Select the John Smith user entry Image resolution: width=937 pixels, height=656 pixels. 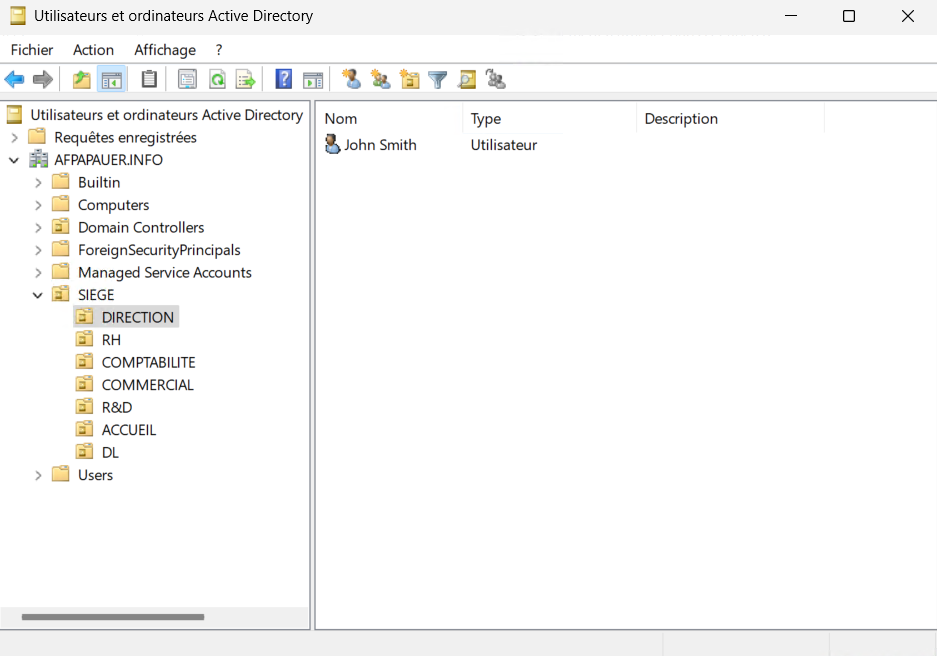coord(380,145)
